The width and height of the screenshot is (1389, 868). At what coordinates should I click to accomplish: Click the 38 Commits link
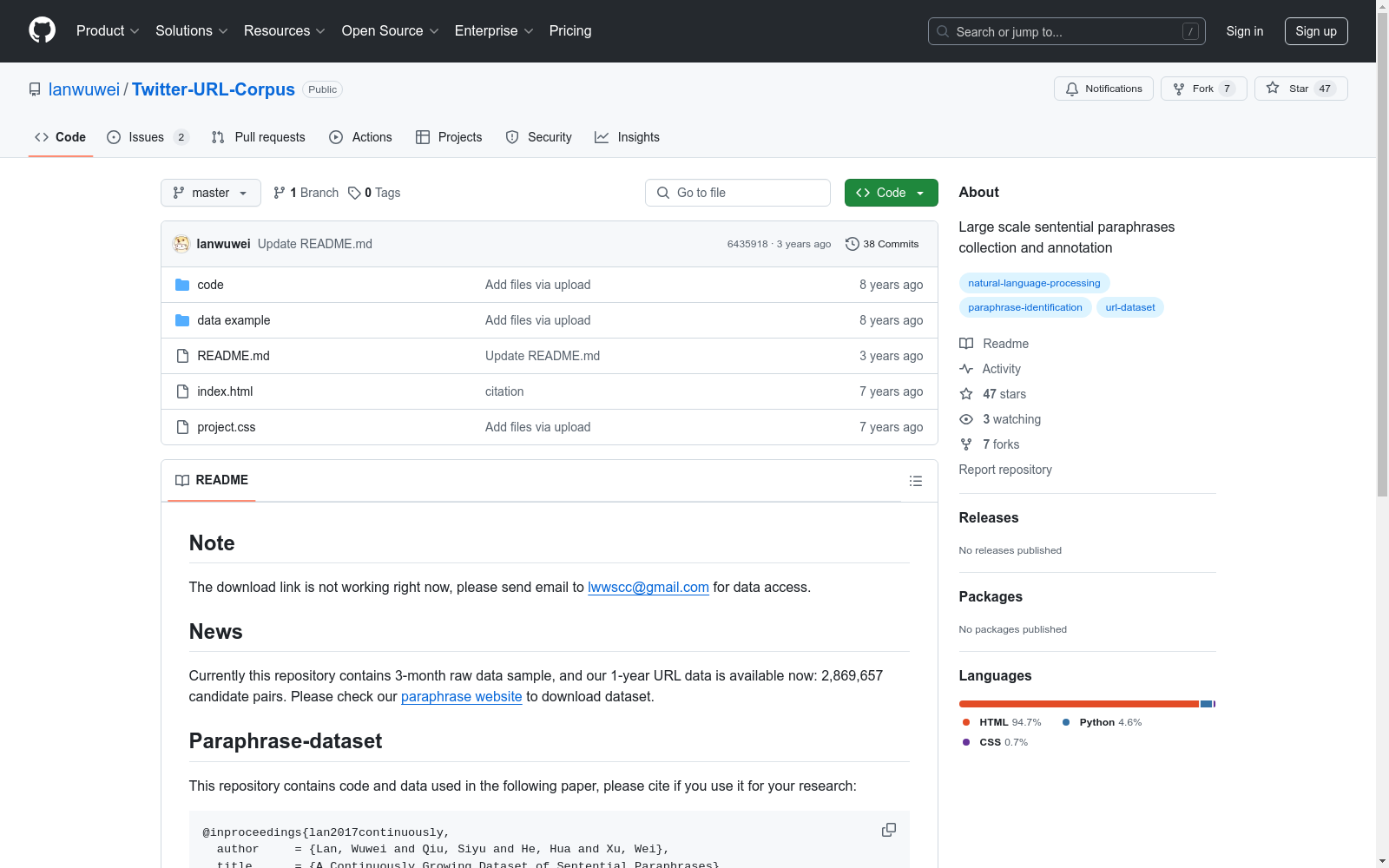882,244
